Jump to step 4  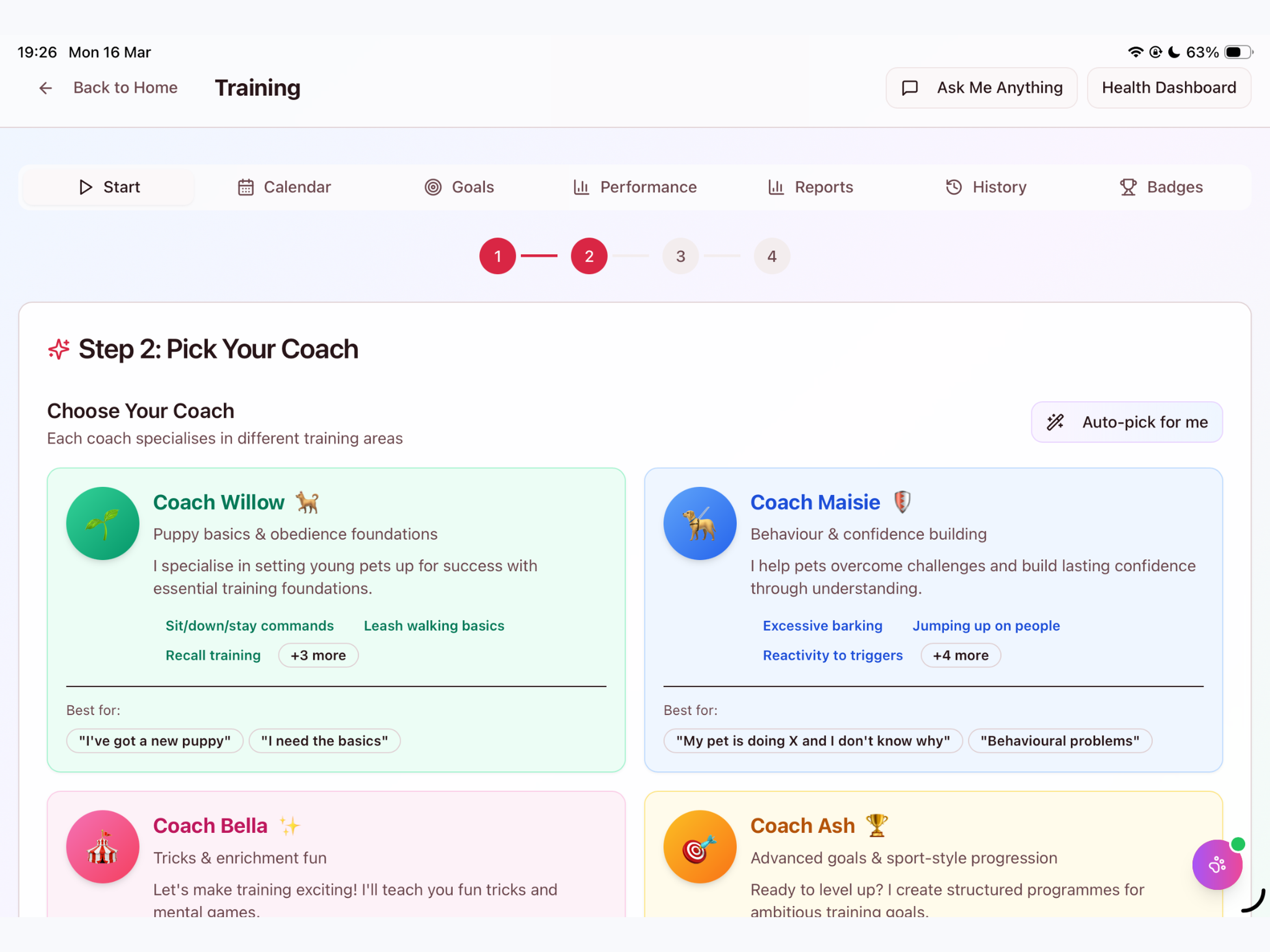(x=772, y=256)
